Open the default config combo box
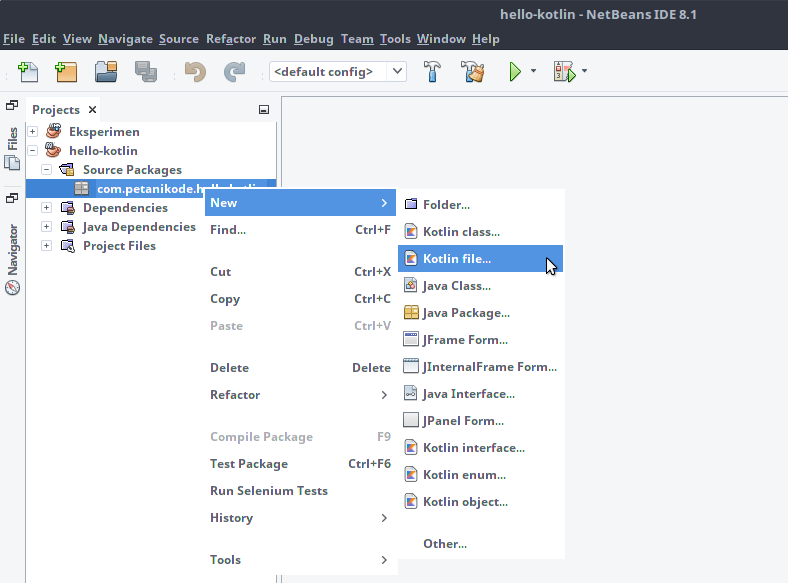788x583 pixels. pyautogui.click(x=338, y=71)
